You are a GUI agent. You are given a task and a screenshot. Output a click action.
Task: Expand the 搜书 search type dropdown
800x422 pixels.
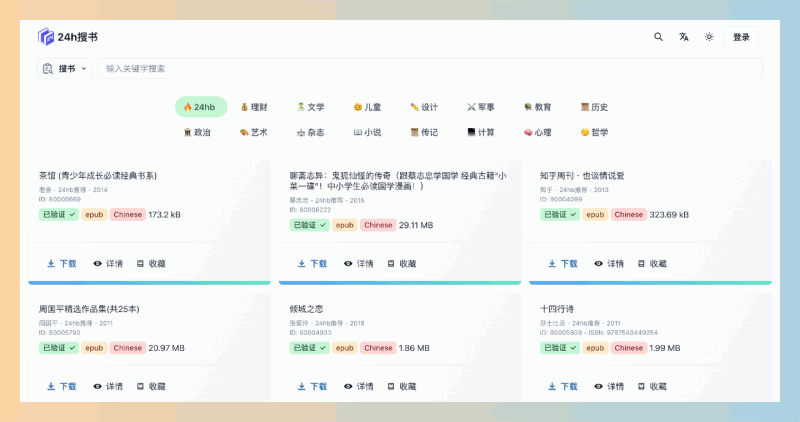click(65, 68)
